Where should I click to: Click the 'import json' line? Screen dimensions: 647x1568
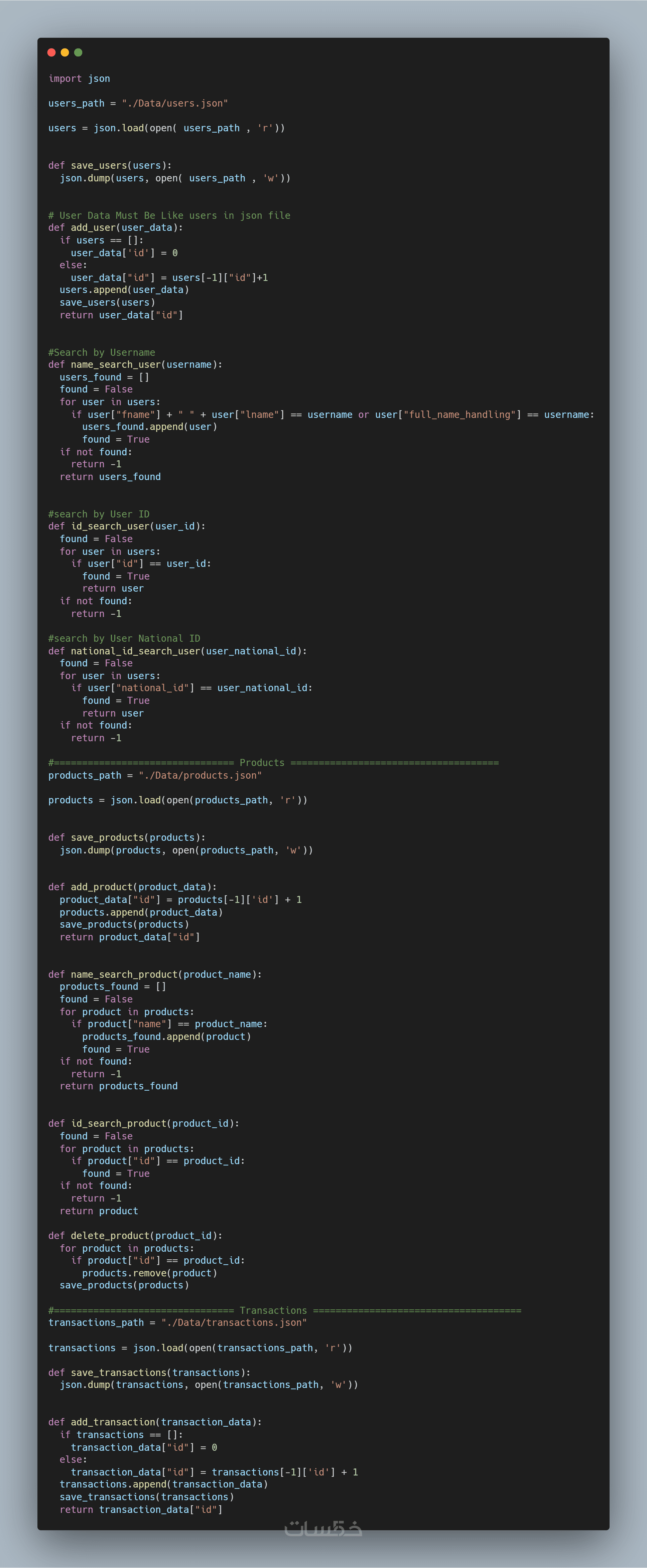tap(79, 79)
